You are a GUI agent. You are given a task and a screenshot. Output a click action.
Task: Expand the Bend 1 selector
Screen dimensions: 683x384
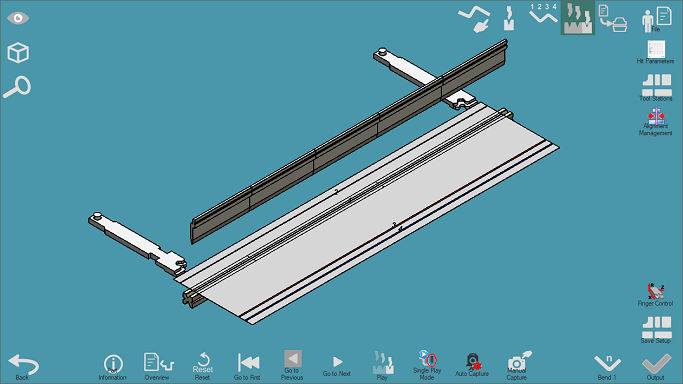(607, 367)
